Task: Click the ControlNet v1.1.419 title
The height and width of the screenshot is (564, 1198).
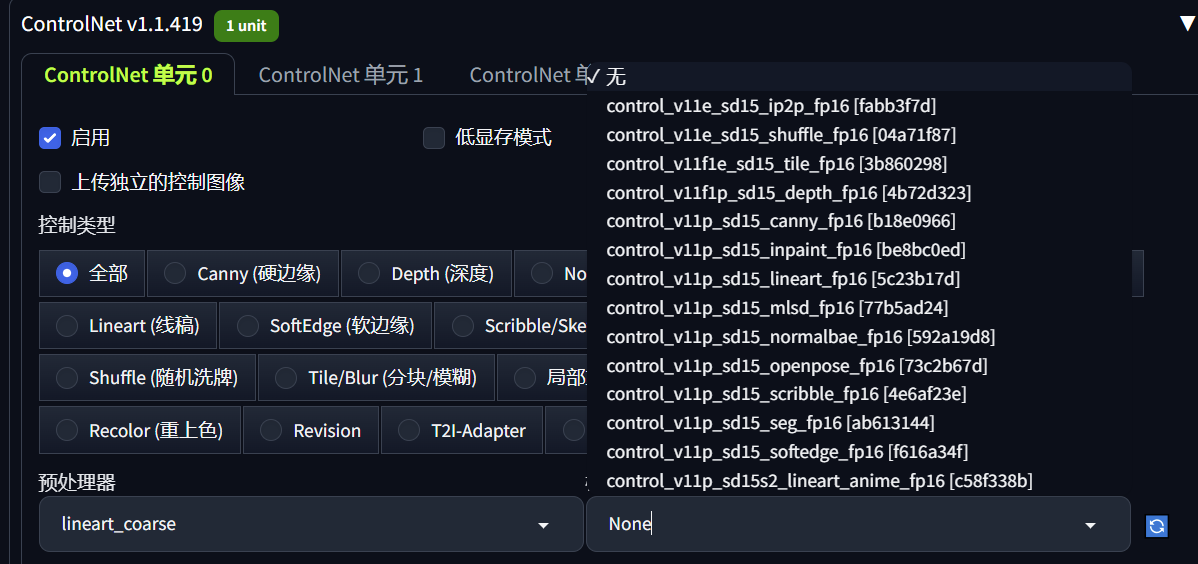Action: [x=112, y=24]
